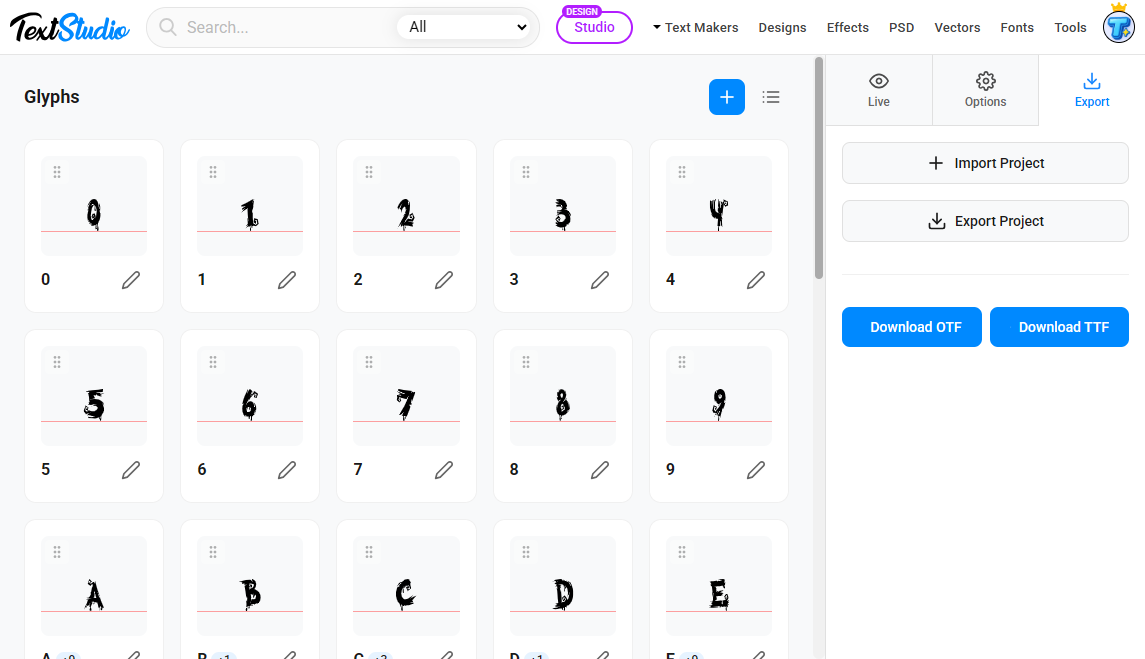Open the Fonts menu item
The image size is (1145, 659).
pyautogui.click(x=1017, y=27)
